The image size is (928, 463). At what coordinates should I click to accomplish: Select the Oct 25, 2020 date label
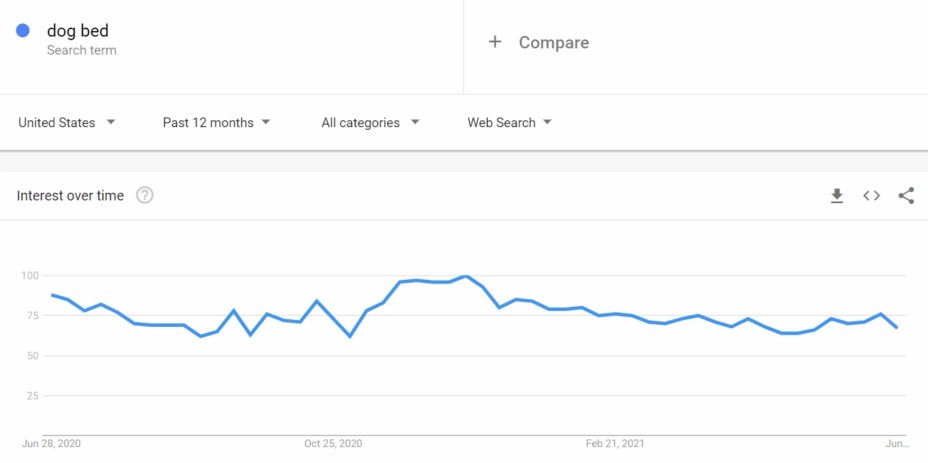[x=333, y=443]
